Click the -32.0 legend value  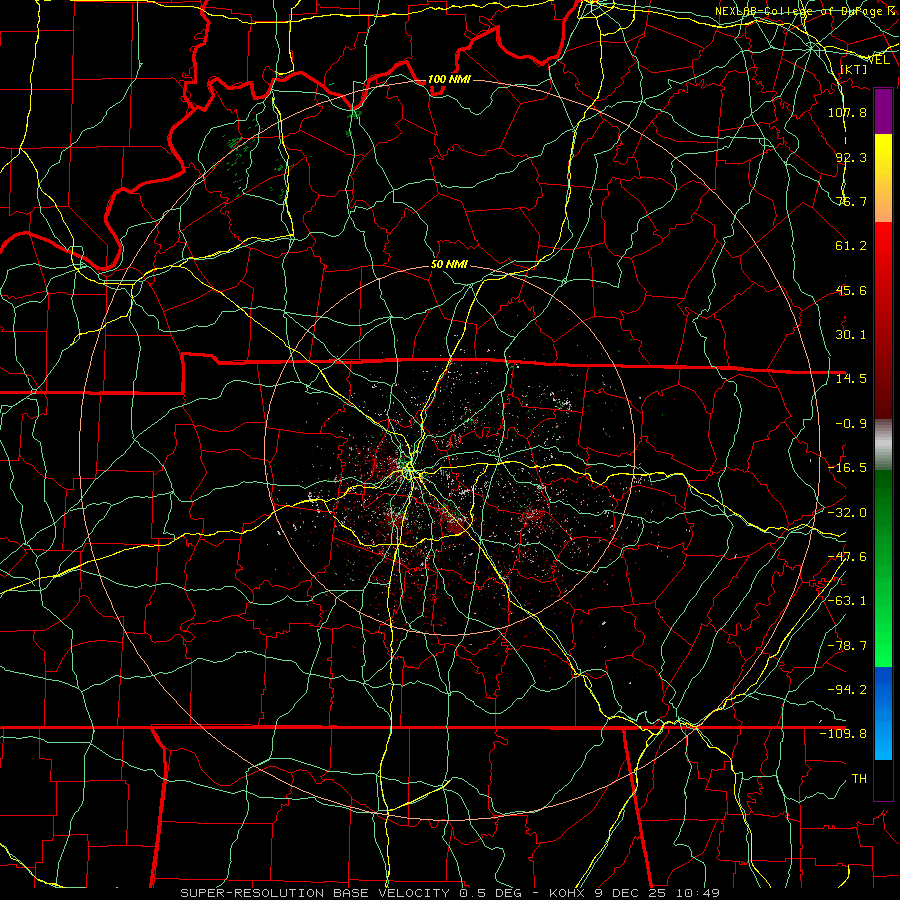coord(847,513)
